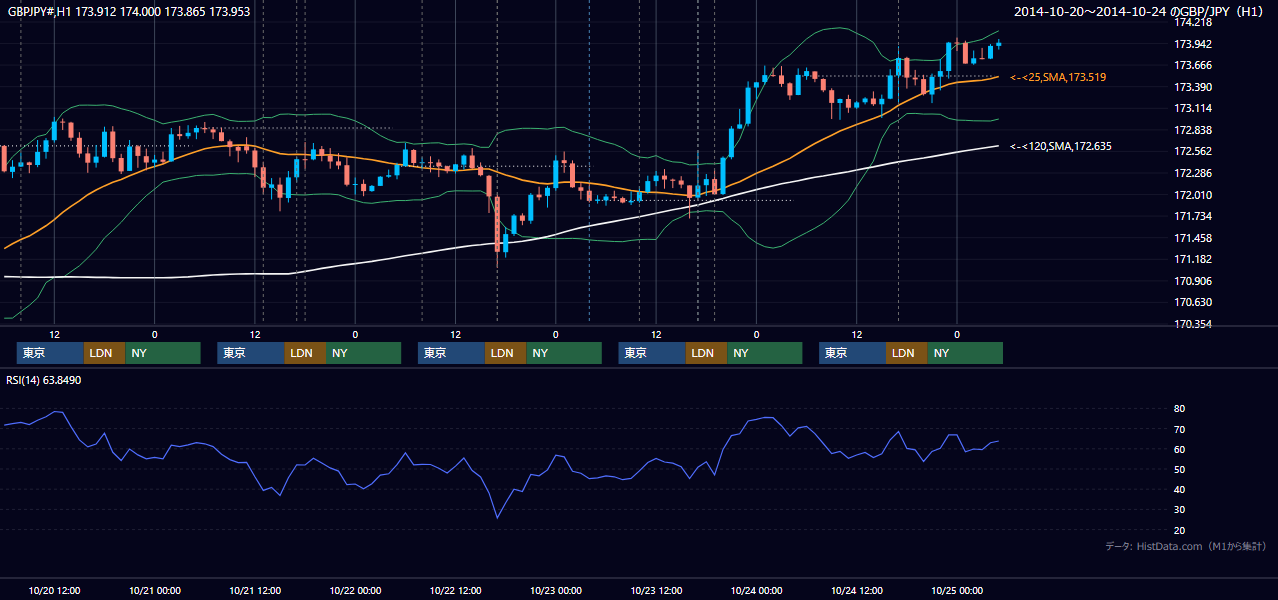Click the 2014-10-20~2014-10-24 GBP/JPY (H1) header

pyautogui.click(x=1140, y=12)
